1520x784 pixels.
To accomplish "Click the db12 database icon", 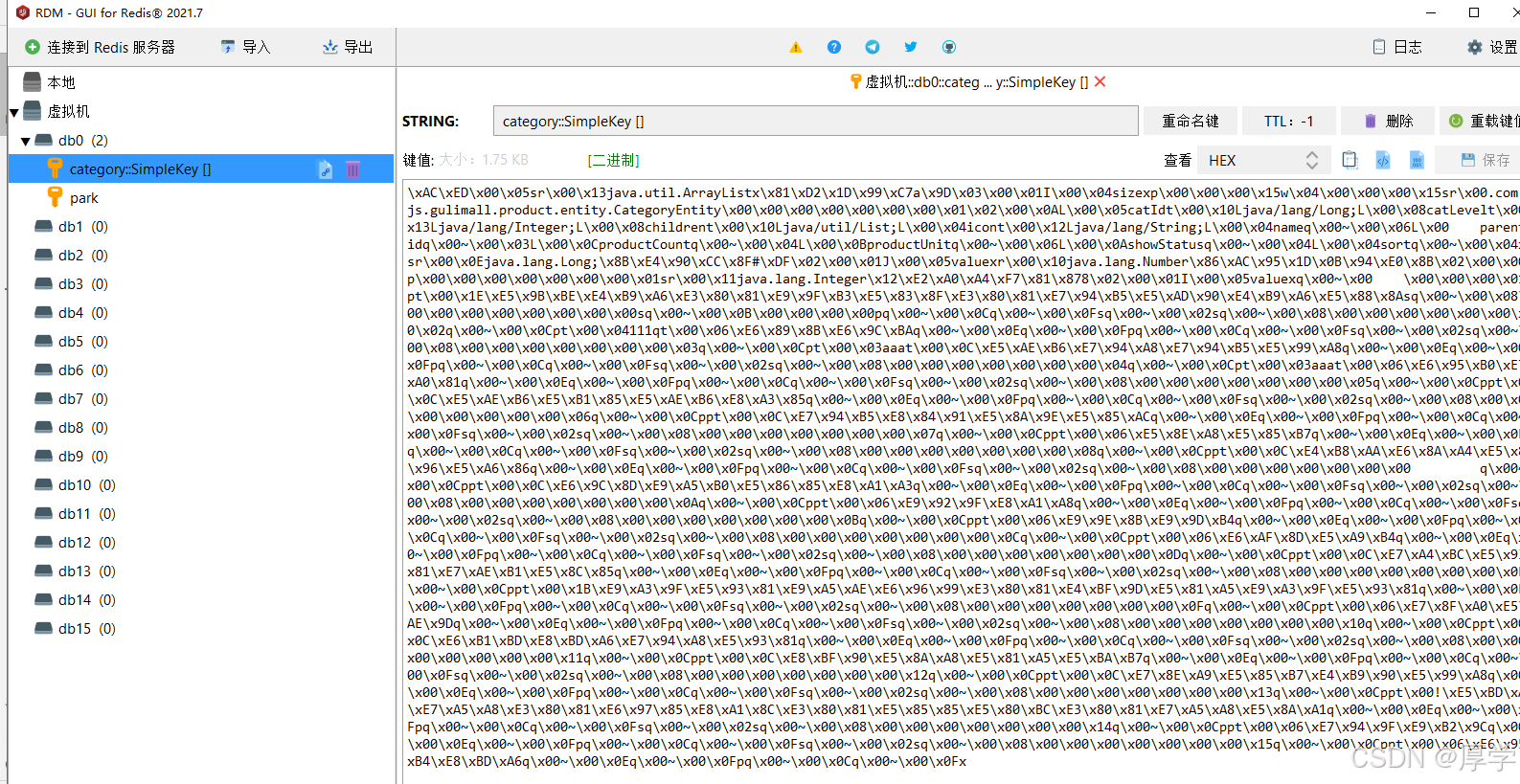I will [43, 542].
